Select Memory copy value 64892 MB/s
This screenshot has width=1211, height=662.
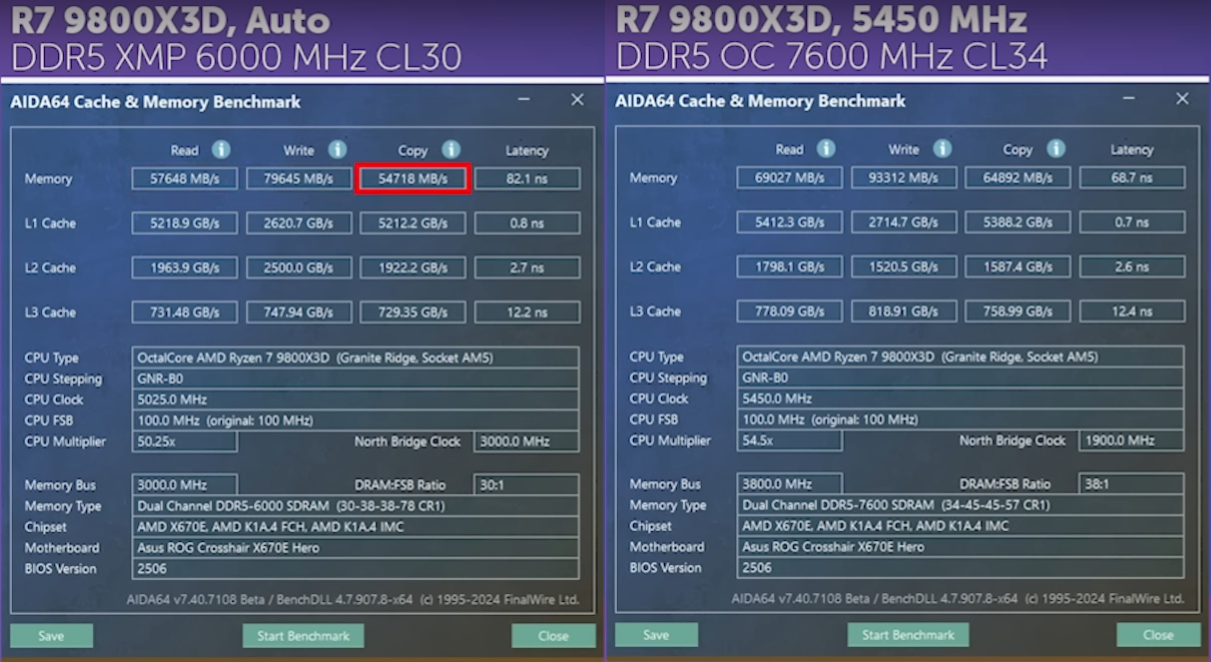click(x=1017, y=178)
